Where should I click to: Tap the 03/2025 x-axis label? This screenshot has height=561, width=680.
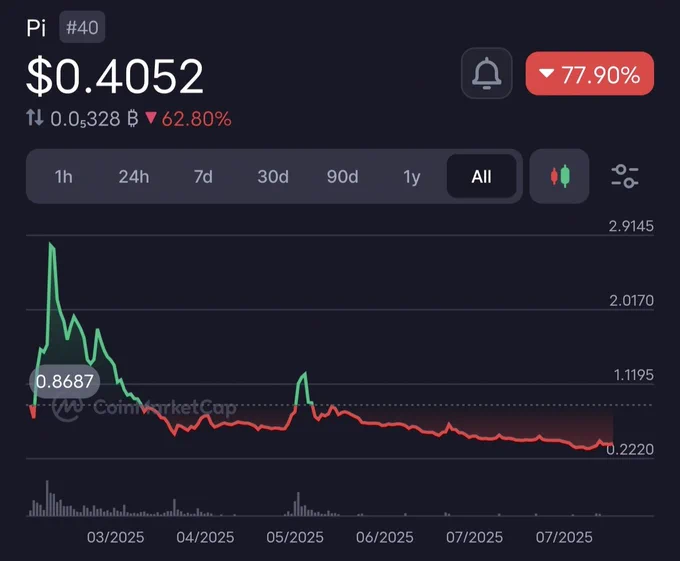pyautogui.click(x=115, y=537)
